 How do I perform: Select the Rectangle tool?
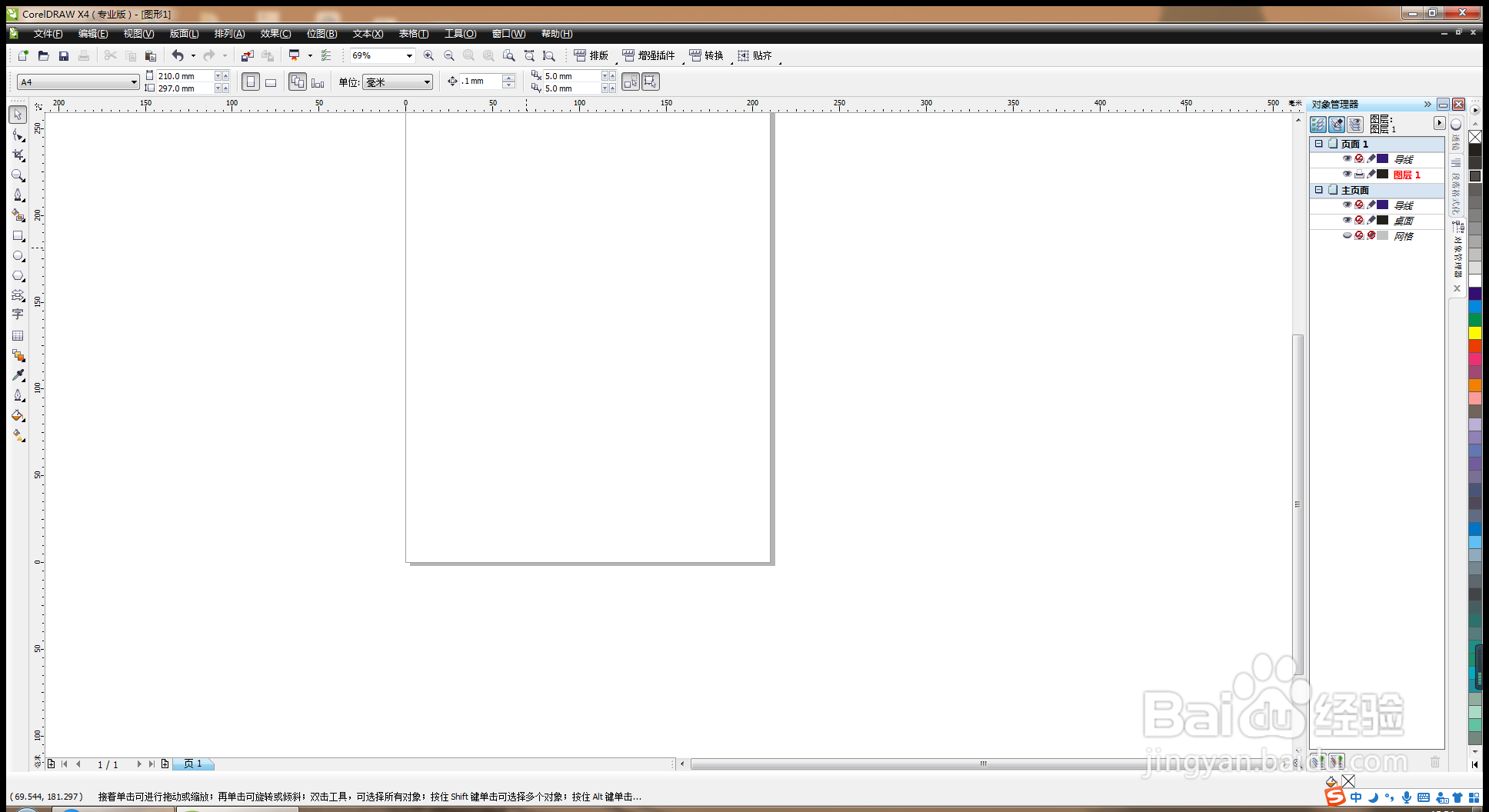click(x=18, y=235)
